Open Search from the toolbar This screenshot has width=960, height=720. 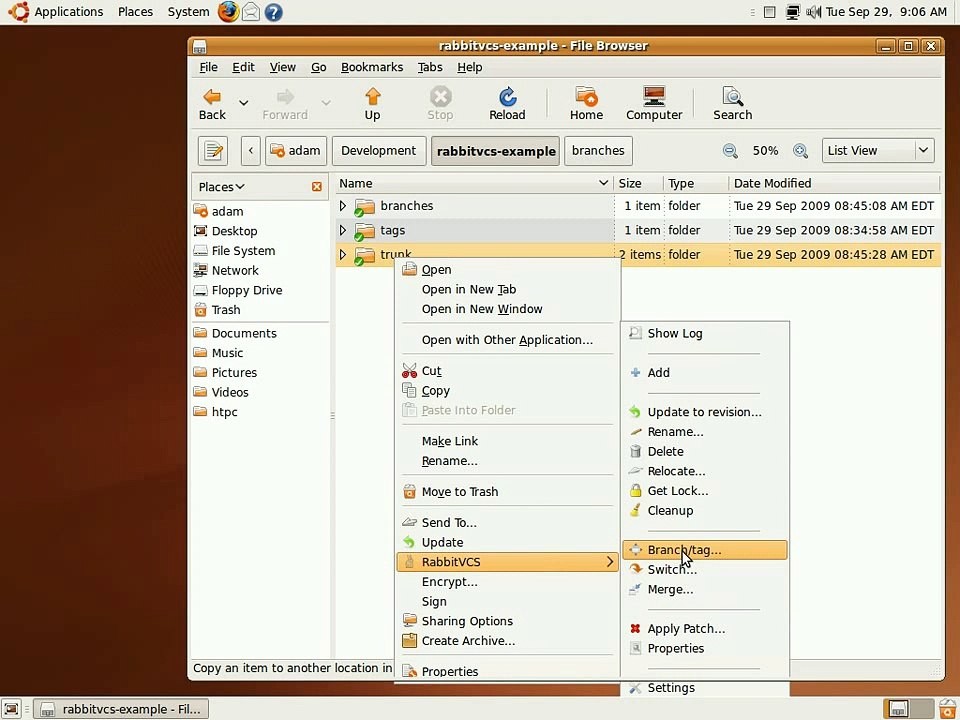click(732, 97)
